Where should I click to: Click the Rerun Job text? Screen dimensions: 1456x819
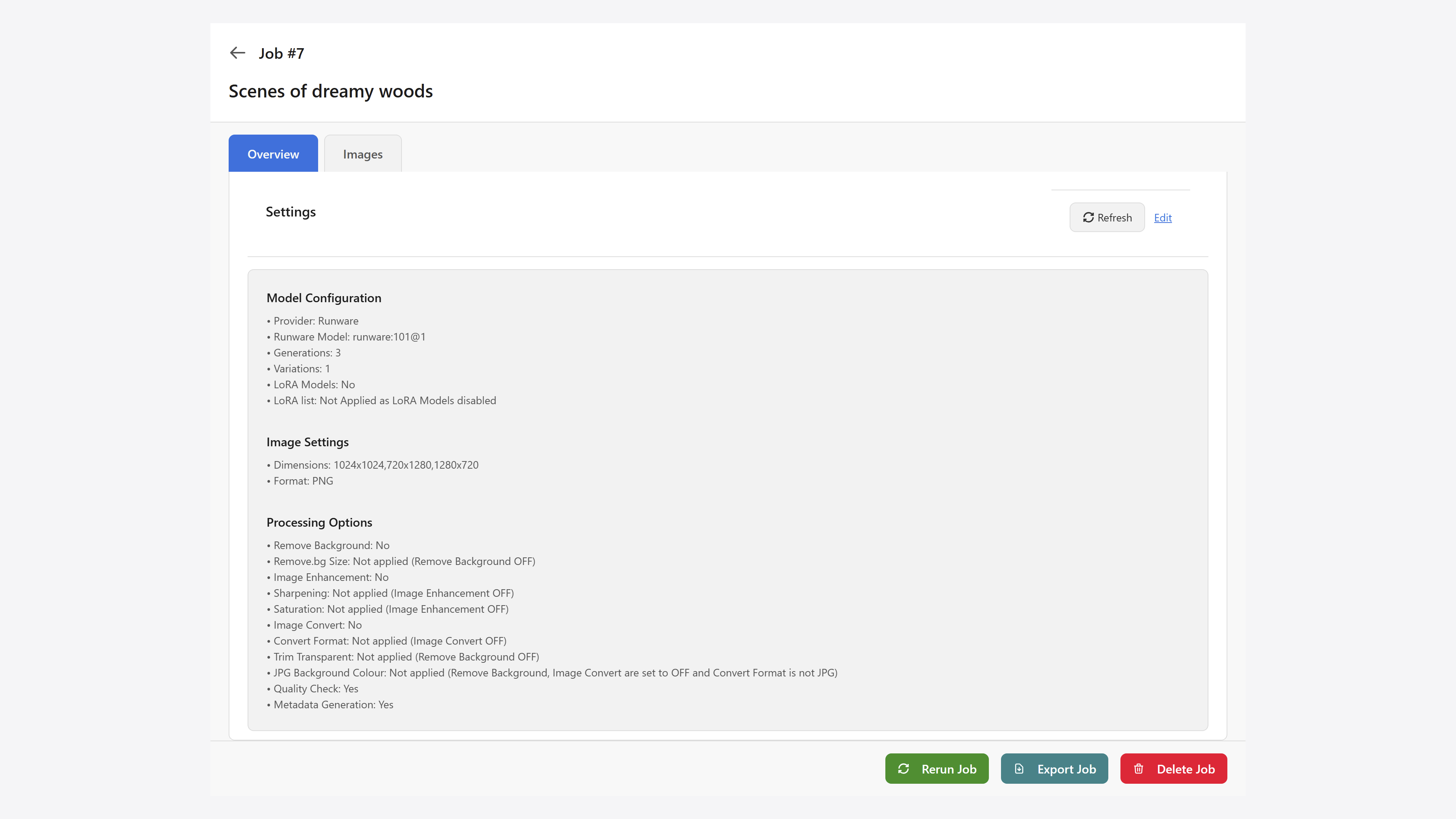(948, 769)
